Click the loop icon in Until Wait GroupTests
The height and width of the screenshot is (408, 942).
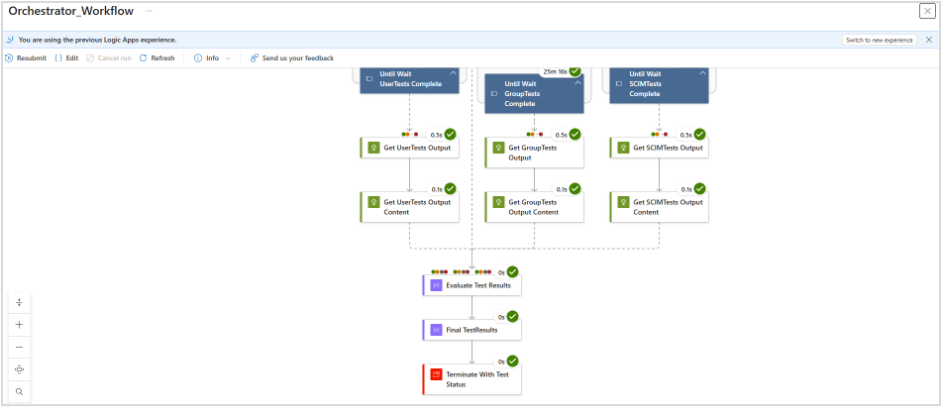point(494,94)
